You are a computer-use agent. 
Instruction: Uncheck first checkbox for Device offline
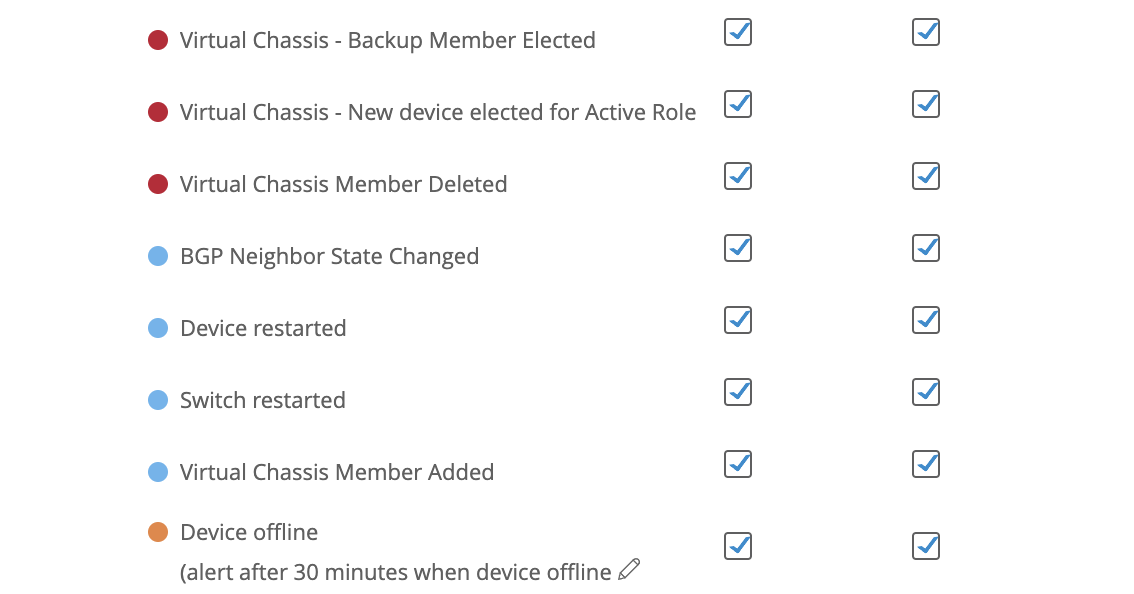point(738,546)
